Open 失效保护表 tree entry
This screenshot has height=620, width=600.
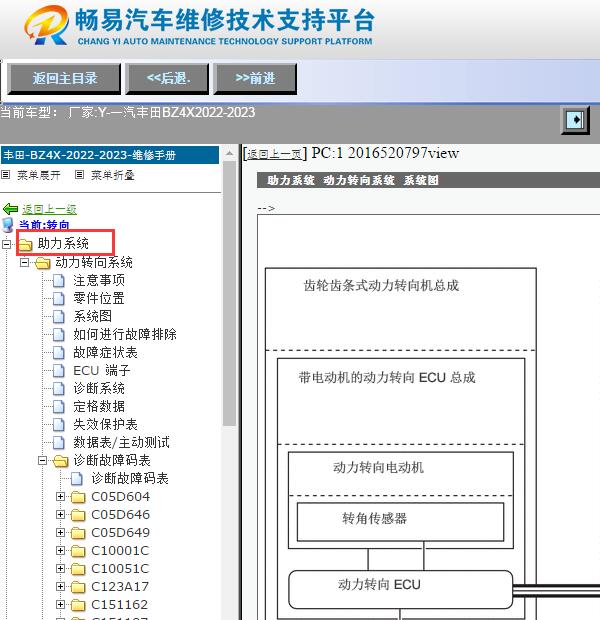(105, 424)
